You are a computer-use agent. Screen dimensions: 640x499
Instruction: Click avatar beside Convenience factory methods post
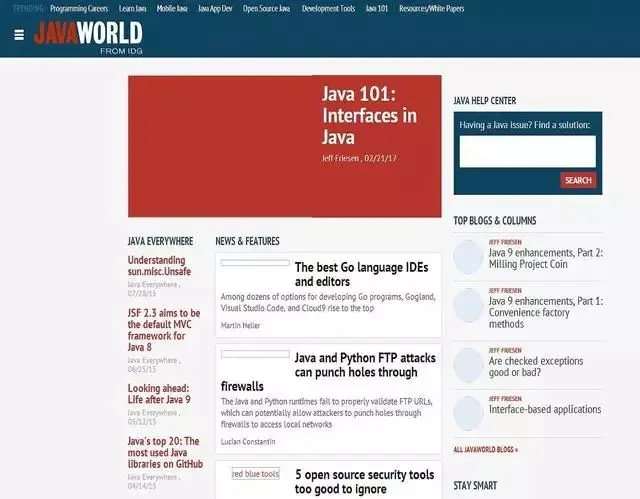click(x=468, y=305)
